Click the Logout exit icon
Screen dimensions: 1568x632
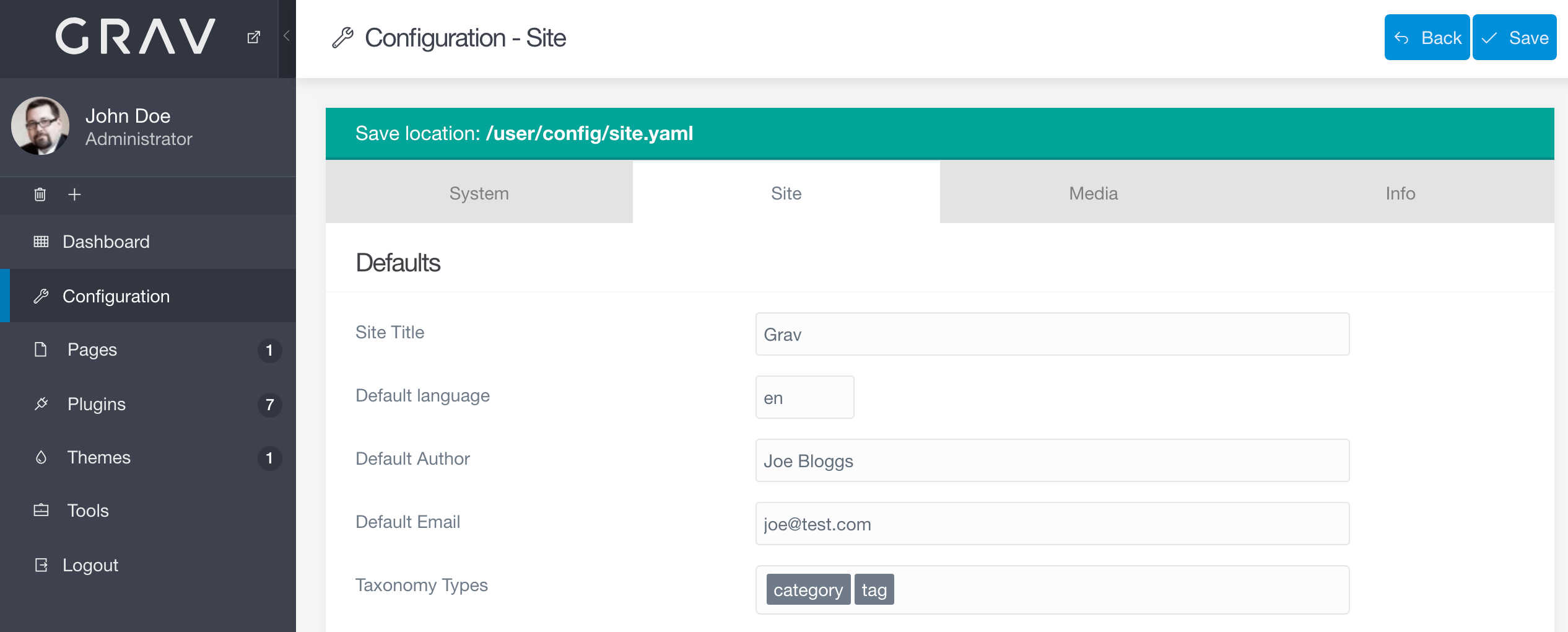tap(41, 564)
